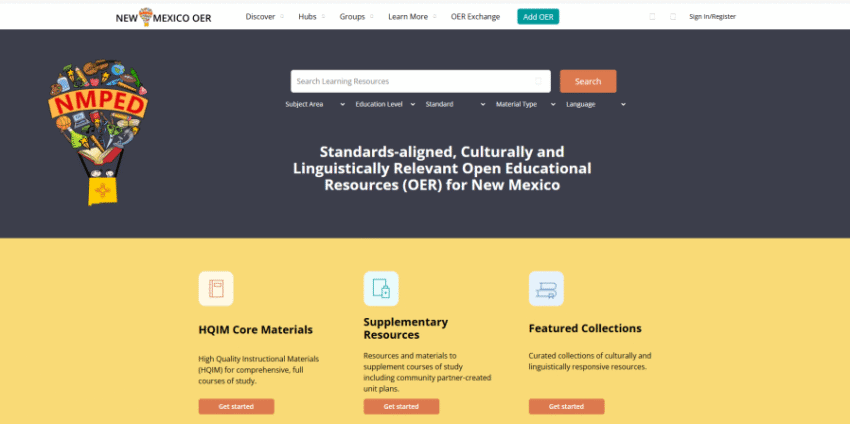Click the teal Add OER button
The width and height of the screenshot is (850, 424).
point(538,16)
